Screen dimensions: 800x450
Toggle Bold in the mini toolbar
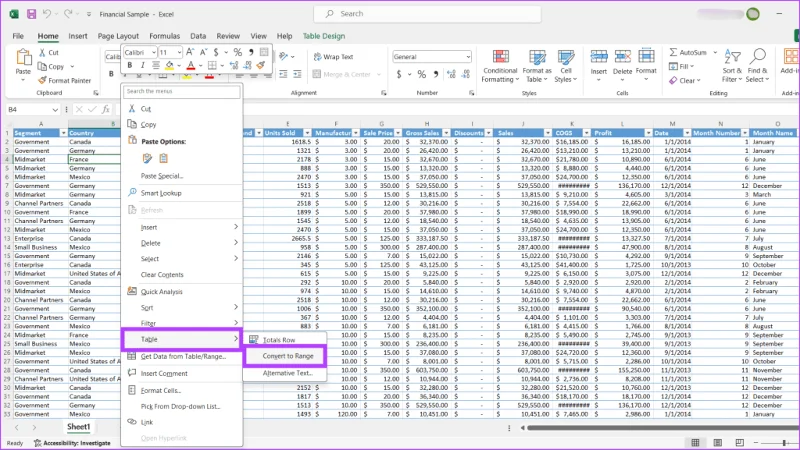130,65
